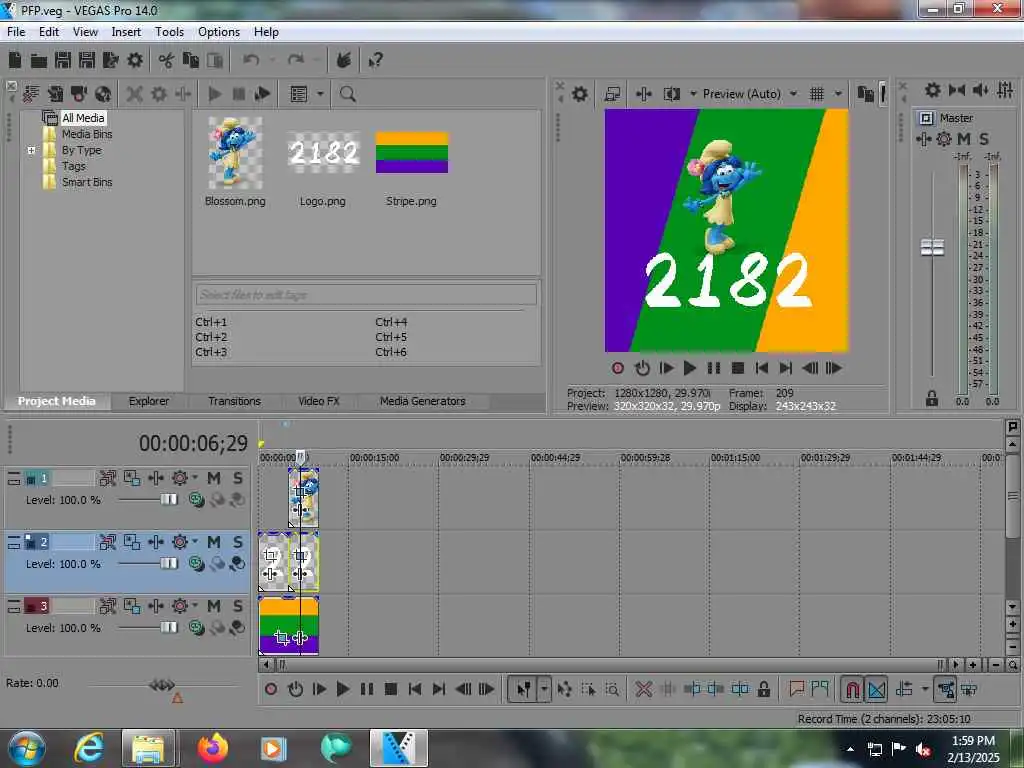Click the What's This help icon
This screenshot has width=1024, height=768.
pos(376,61)
